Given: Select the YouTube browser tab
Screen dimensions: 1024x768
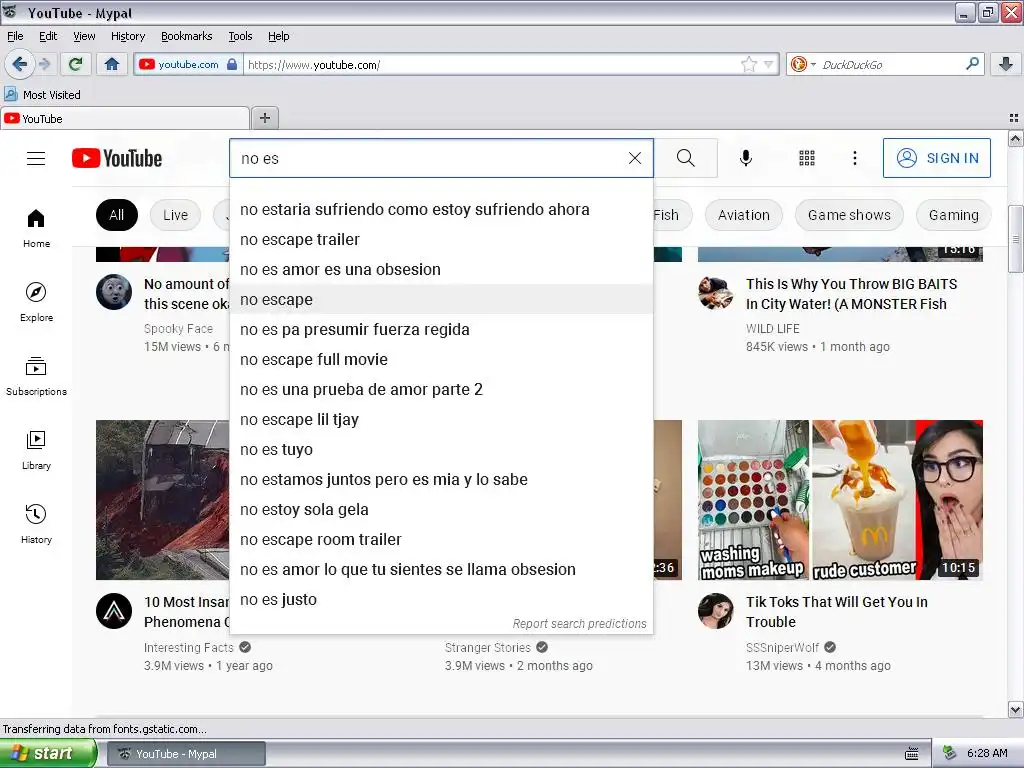Looking at the screenshot, I should coord(125,118).
